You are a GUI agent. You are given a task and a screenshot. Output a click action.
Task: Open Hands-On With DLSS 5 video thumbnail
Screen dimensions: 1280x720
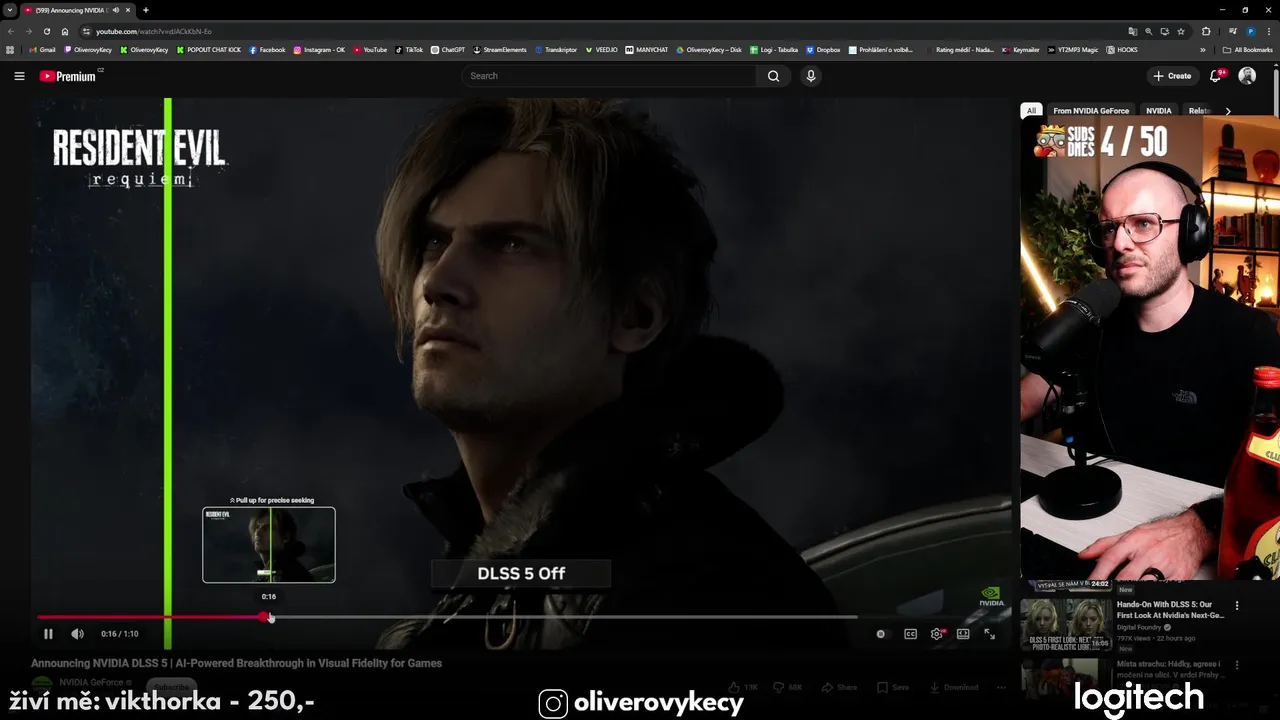[x=1066, y=625]
